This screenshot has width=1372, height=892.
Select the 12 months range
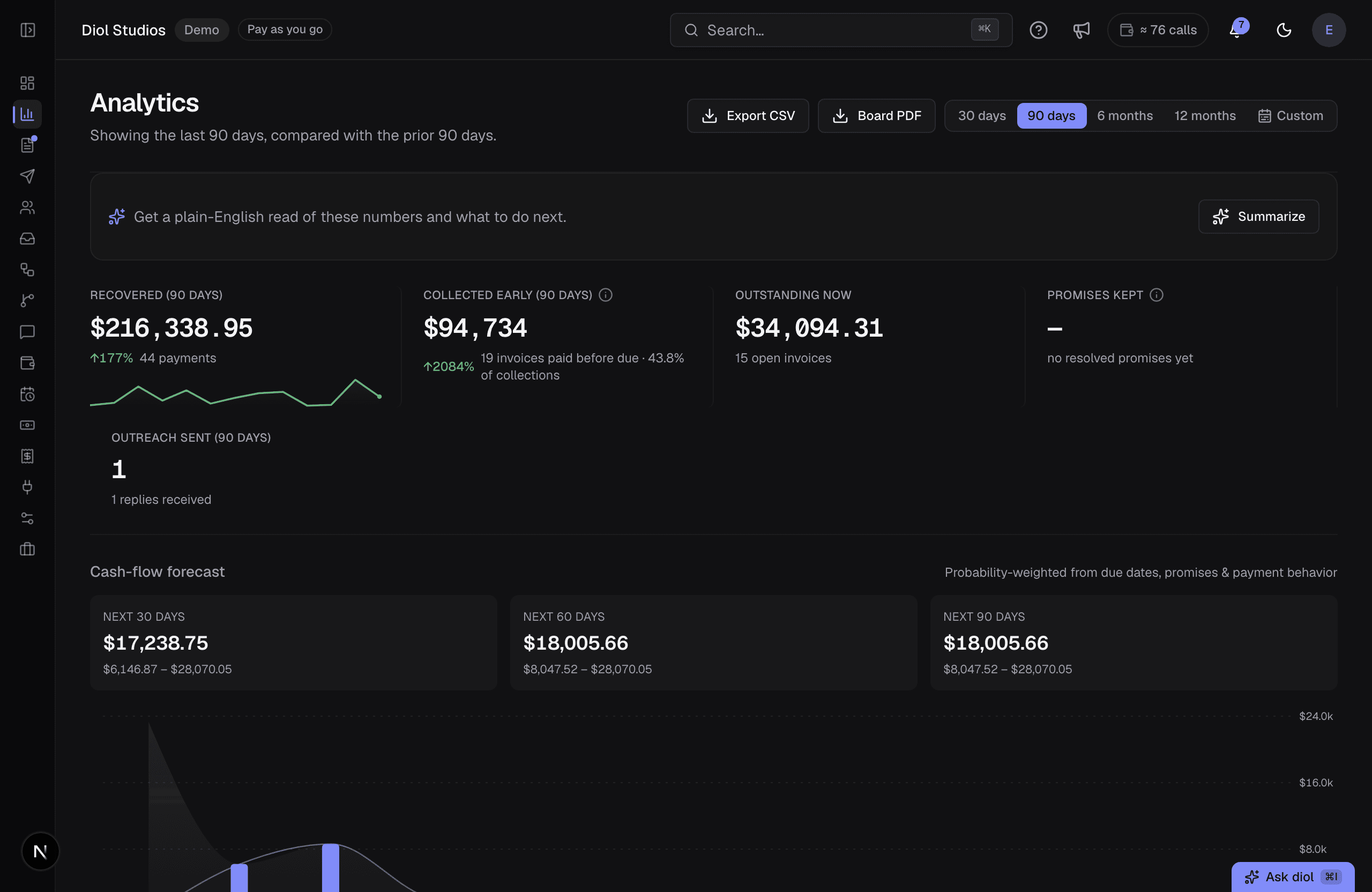tap(1205, 116)
